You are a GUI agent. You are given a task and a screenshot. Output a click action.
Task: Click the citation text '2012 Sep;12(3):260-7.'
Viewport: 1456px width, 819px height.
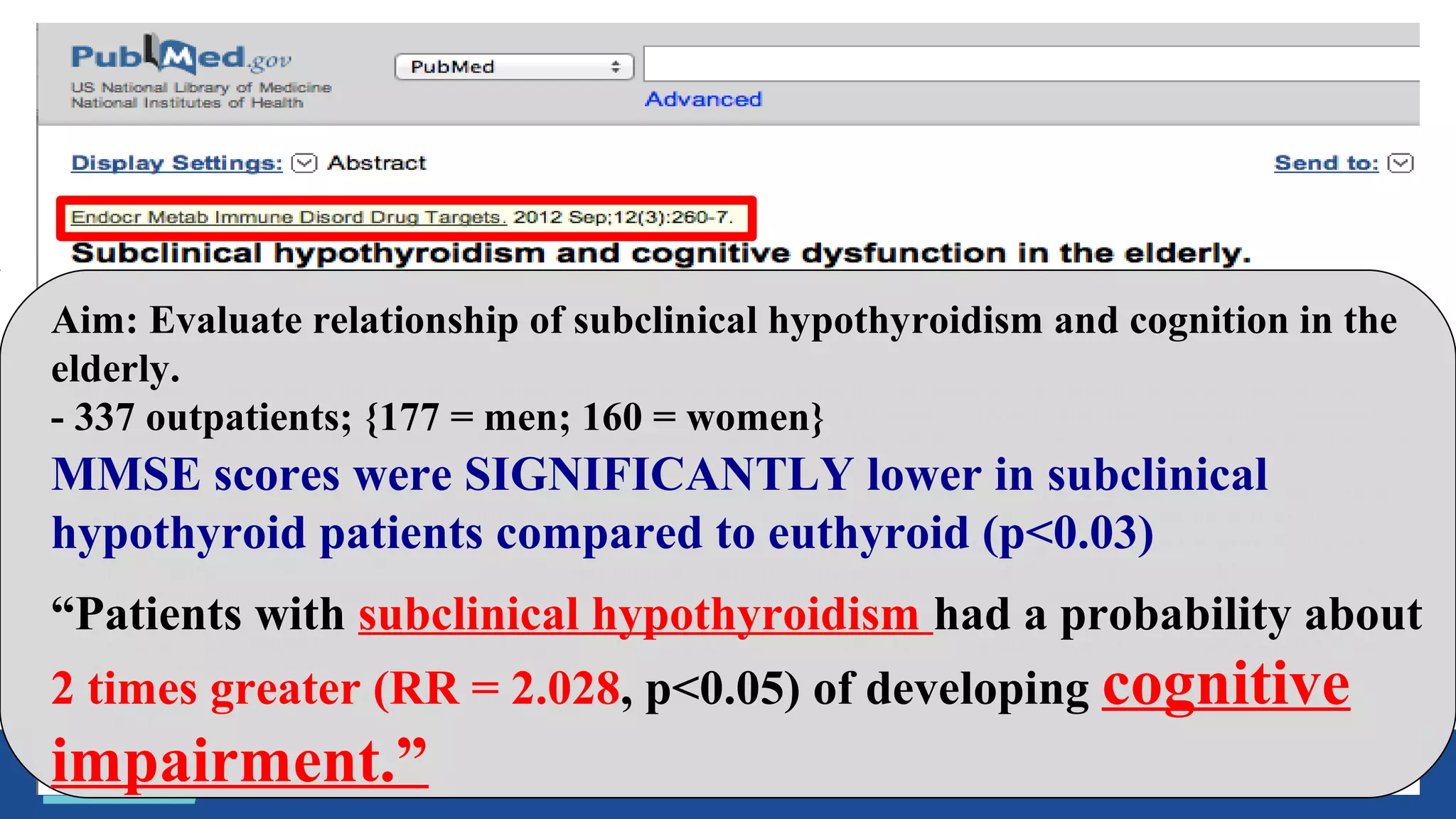pos(623,217)
